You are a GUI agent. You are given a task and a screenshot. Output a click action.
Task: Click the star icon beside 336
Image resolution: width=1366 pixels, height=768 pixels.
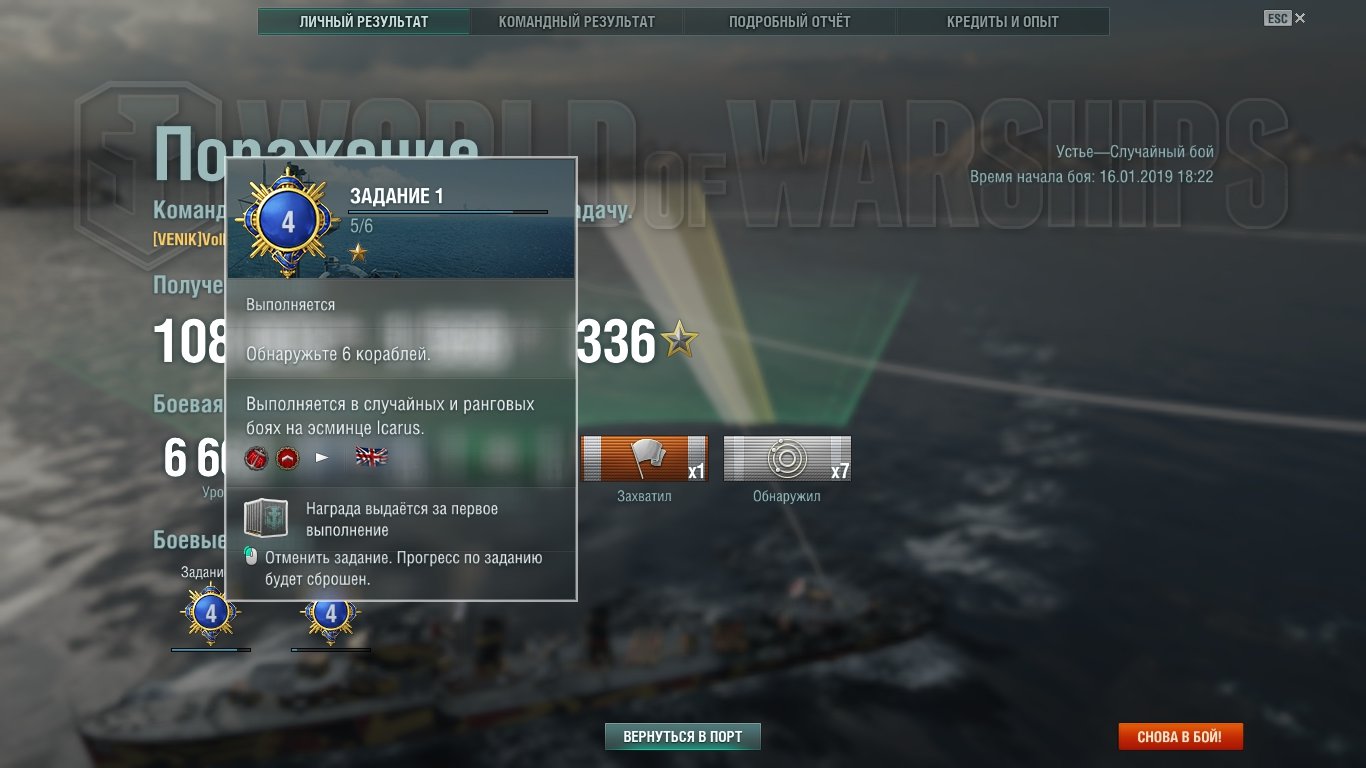pyautogui.click(x=680, y=341)
